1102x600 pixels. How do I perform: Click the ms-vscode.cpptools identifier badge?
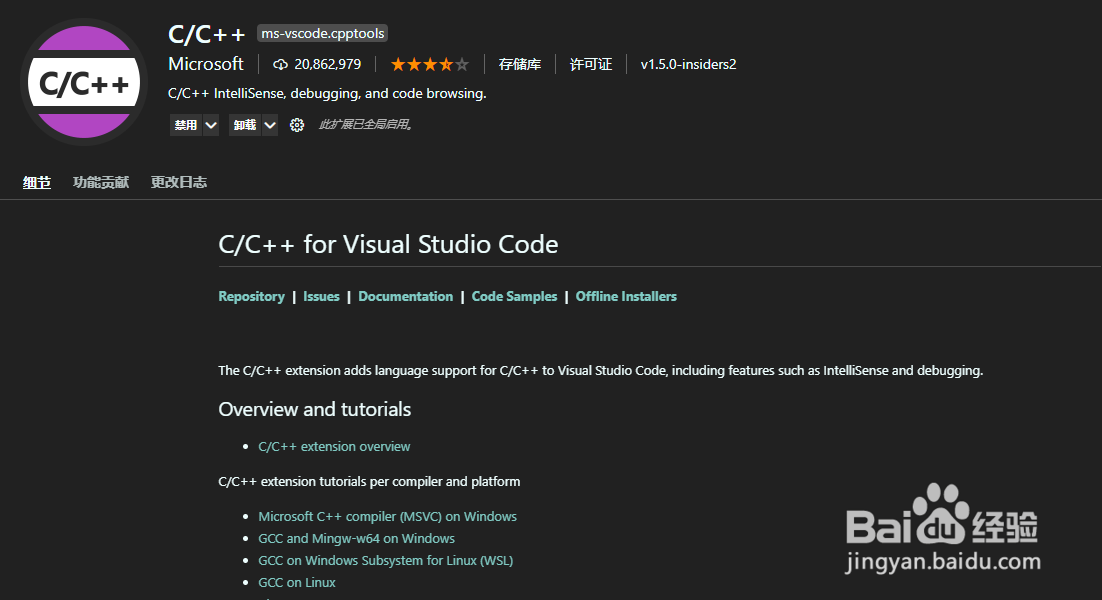[x=322, y=34]
